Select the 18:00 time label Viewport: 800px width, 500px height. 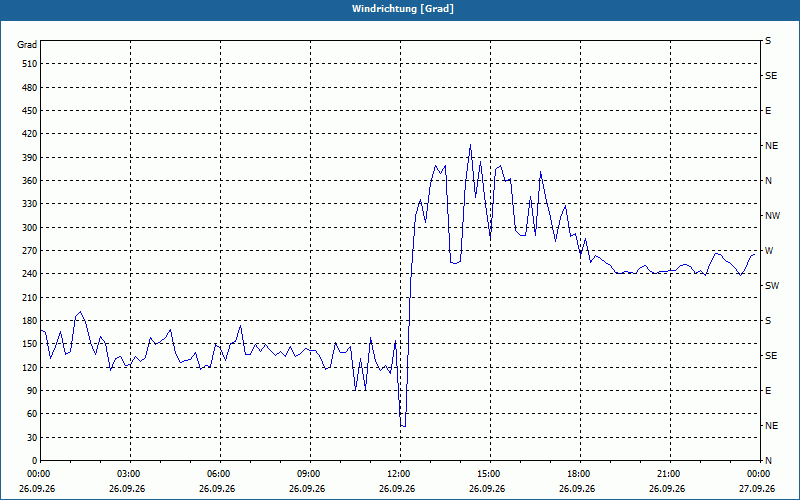(579, 474)
